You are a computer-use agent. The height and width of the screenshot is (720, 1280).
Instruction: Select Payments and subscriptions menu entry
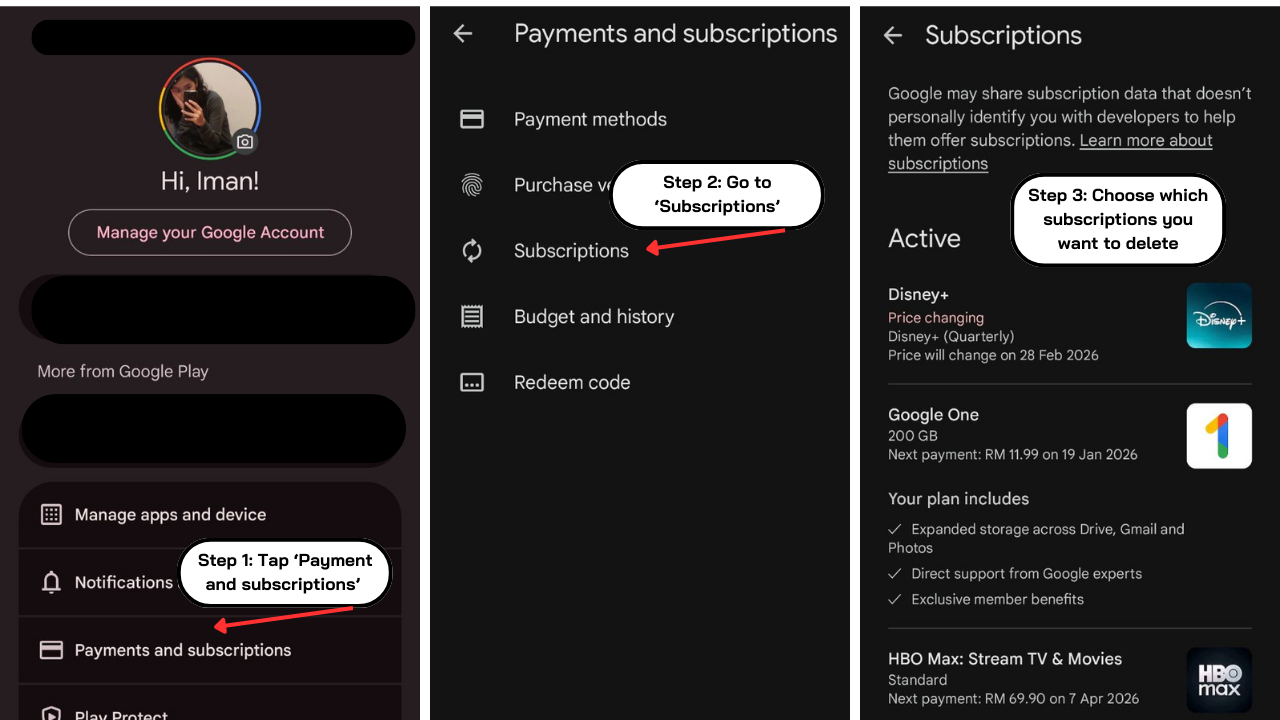click(210, 650)
